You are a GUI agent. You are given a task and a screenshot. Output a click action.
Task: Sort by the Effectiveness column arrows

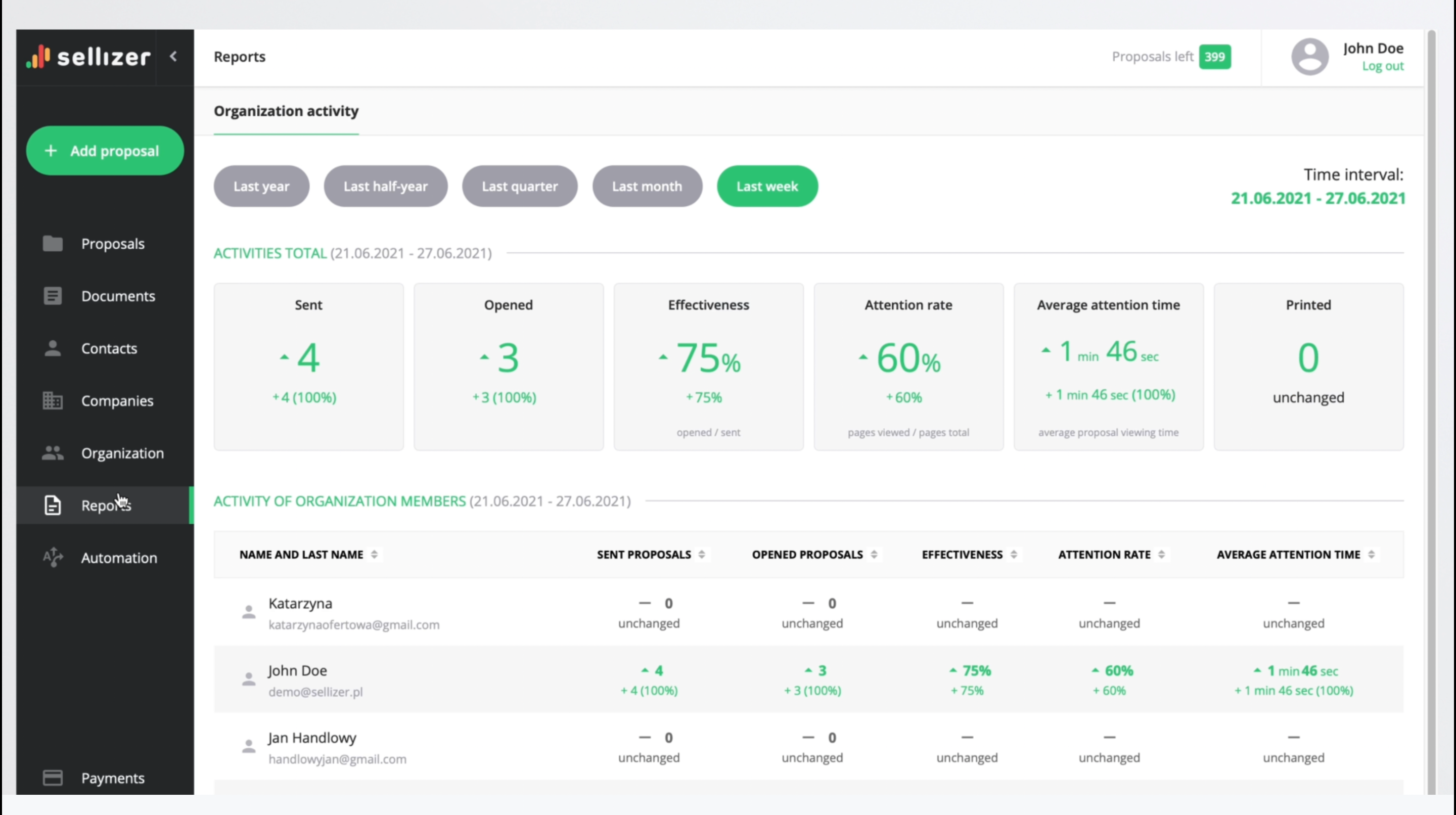pyautogui.click(x=1014, y=555)
